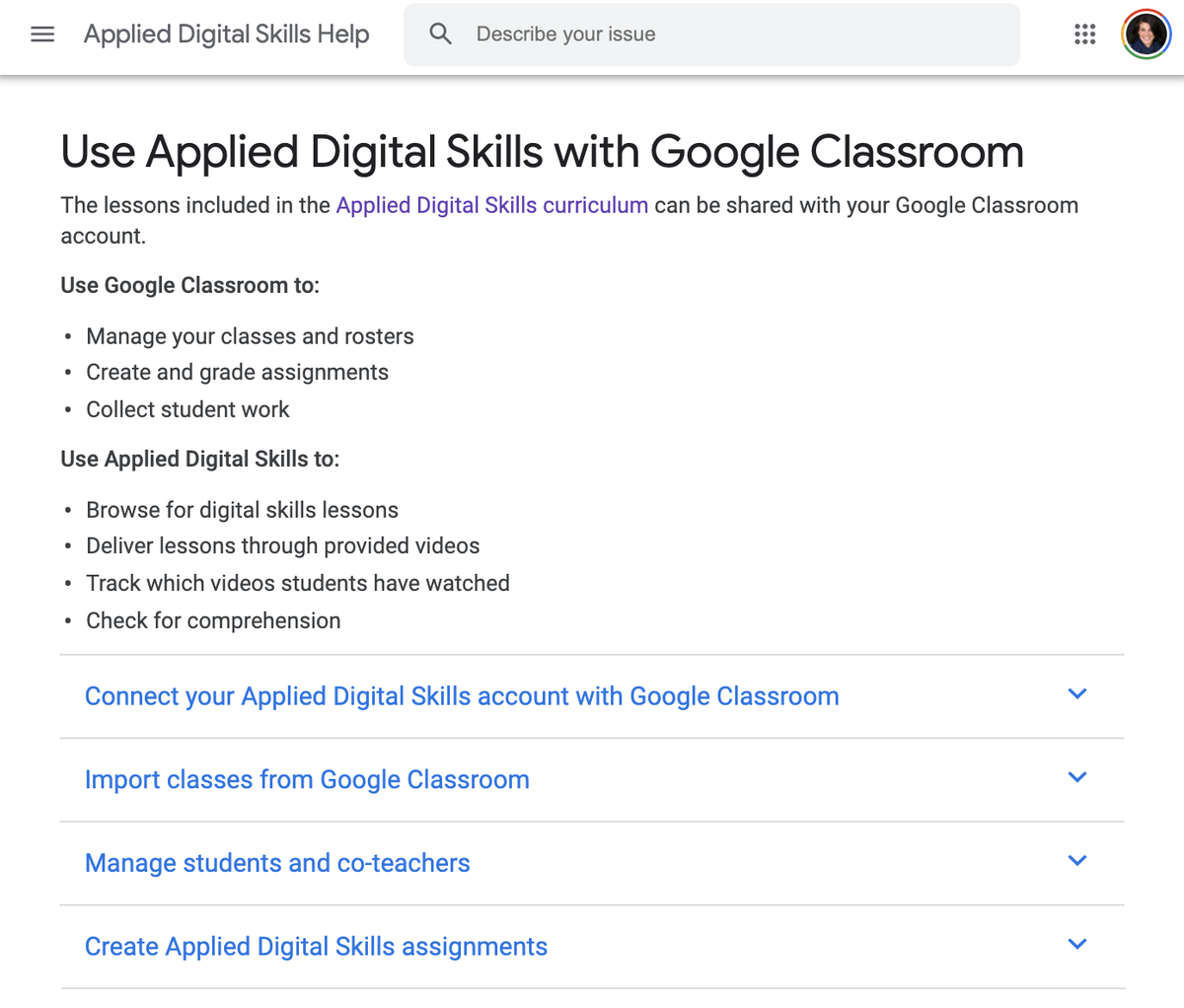Open the Applied Digital Skills curriculum link

pyautogui.click(x=492, y=205)
